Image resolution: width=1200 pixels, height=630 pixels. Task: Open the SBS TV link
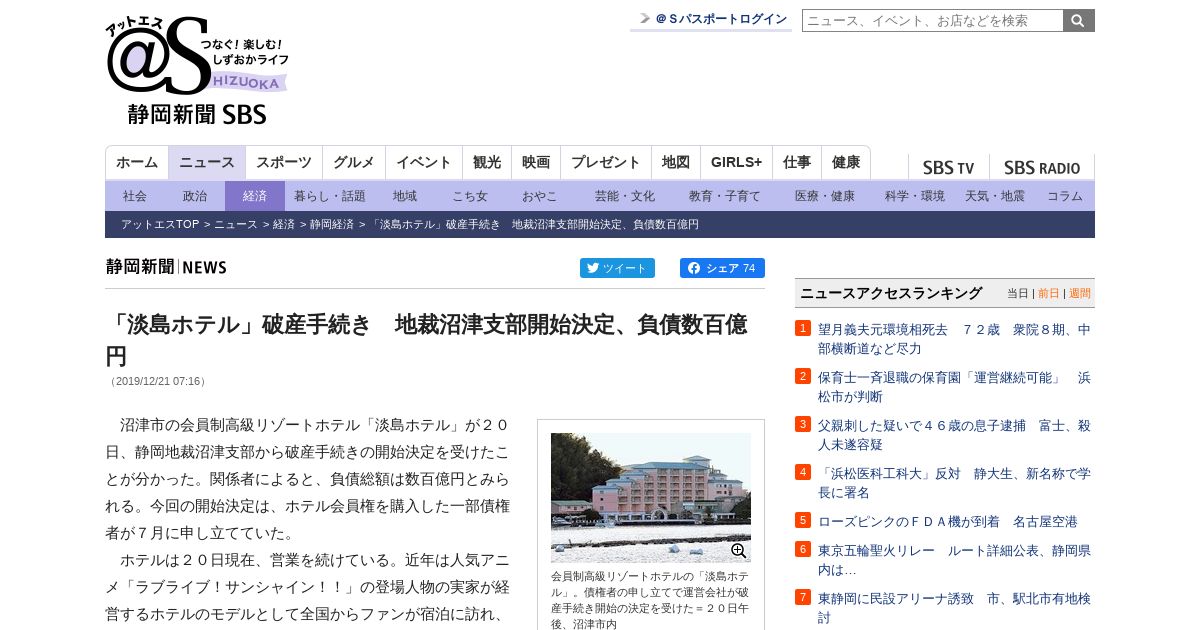click(948, 168)
